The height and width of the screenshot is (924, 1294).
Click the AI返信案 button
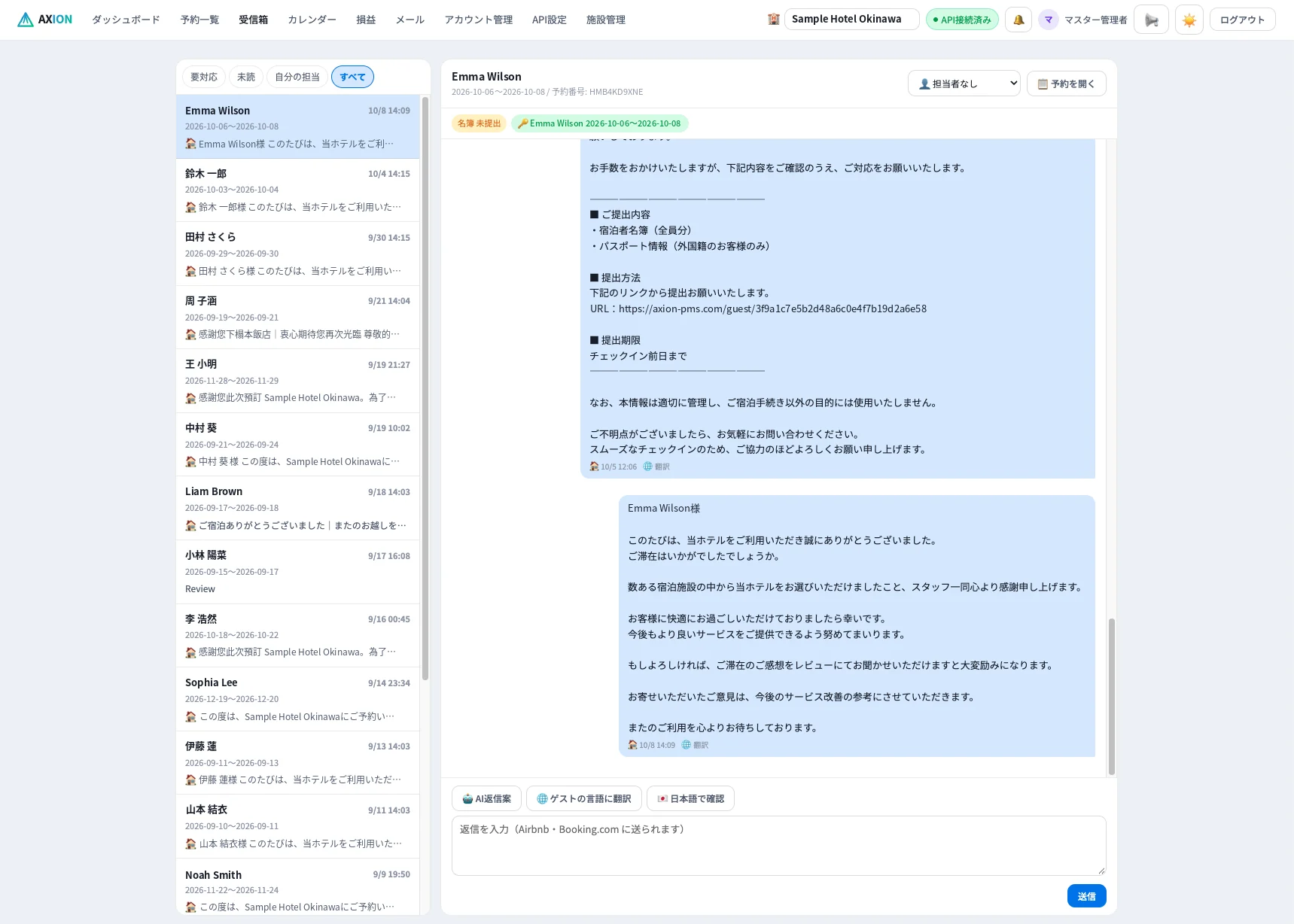coord(486,798)
